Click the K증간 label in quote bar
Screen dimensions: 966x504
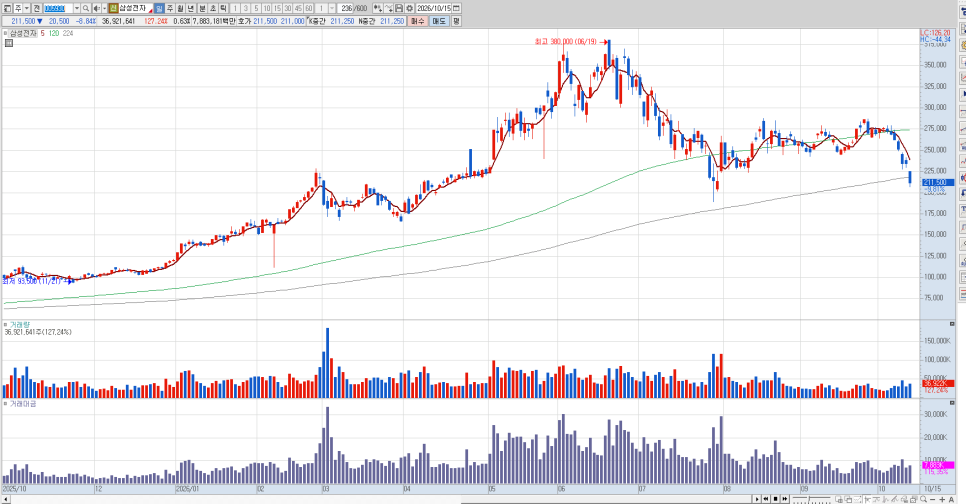pos(318,21)
